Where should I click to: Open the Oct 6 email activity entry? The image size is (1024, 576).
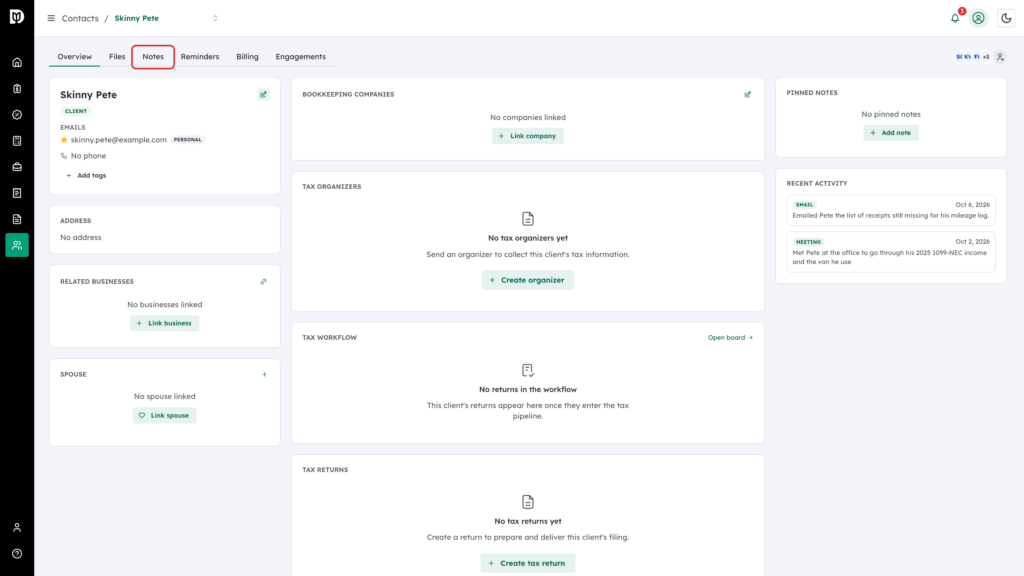click(891, 210)
